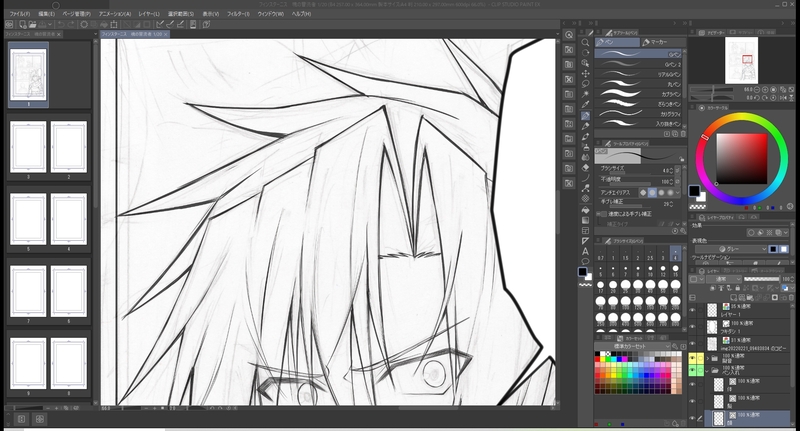
Task: Hide the yellow 髪 folder layer
Action: (x=692, y=358)
